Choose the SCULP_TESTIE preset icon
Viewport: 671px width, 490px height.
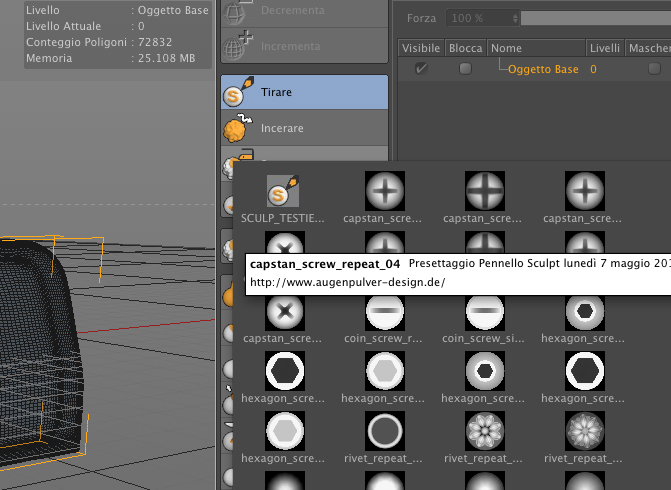pyautogui.click(x=283, y=191)
